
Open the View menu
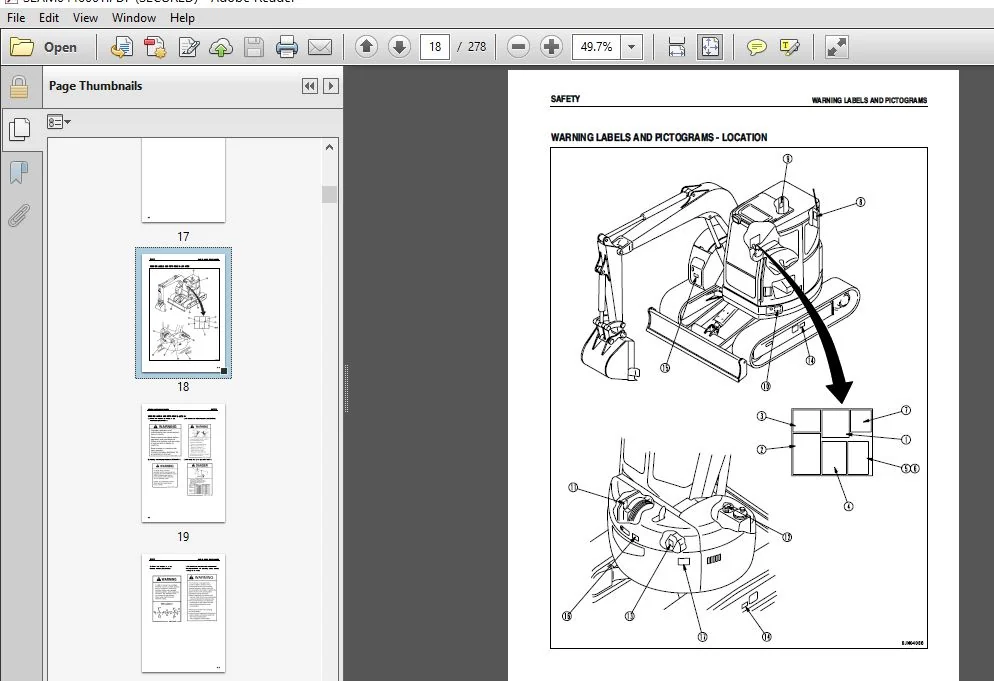pyautogui.click(x=85, y=18)
